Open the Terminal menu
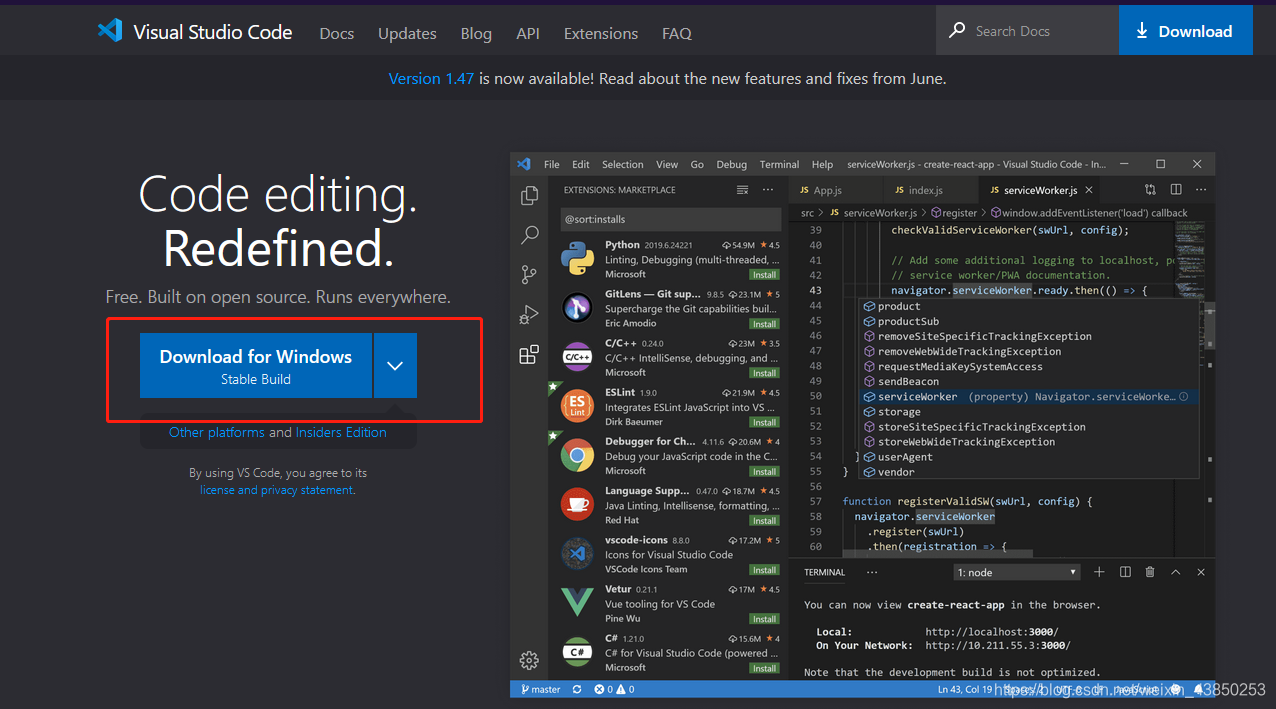This screenshot has height=709, width=1276. point(779,164)
